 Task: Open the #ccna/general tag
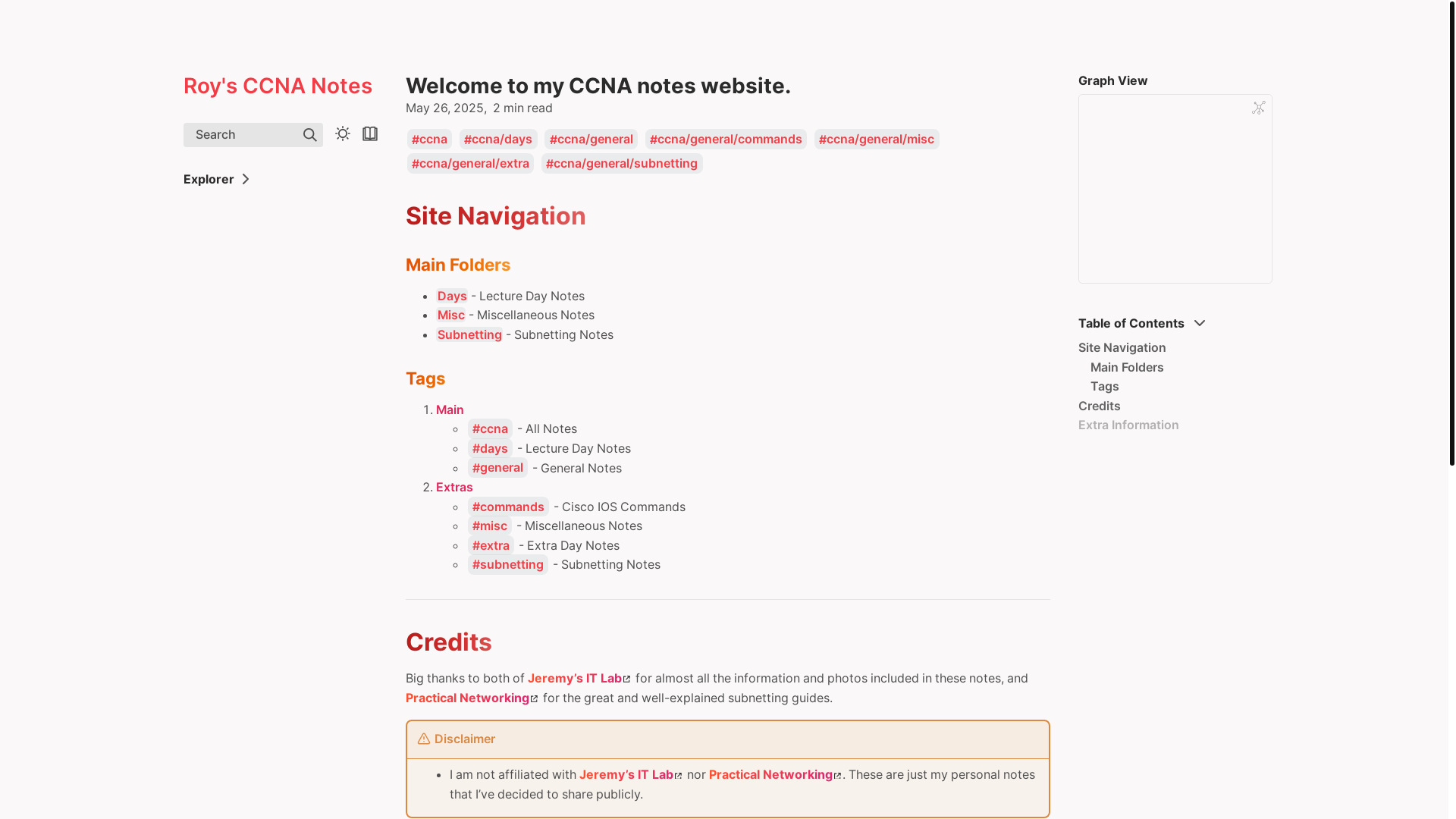coord(591,139)
